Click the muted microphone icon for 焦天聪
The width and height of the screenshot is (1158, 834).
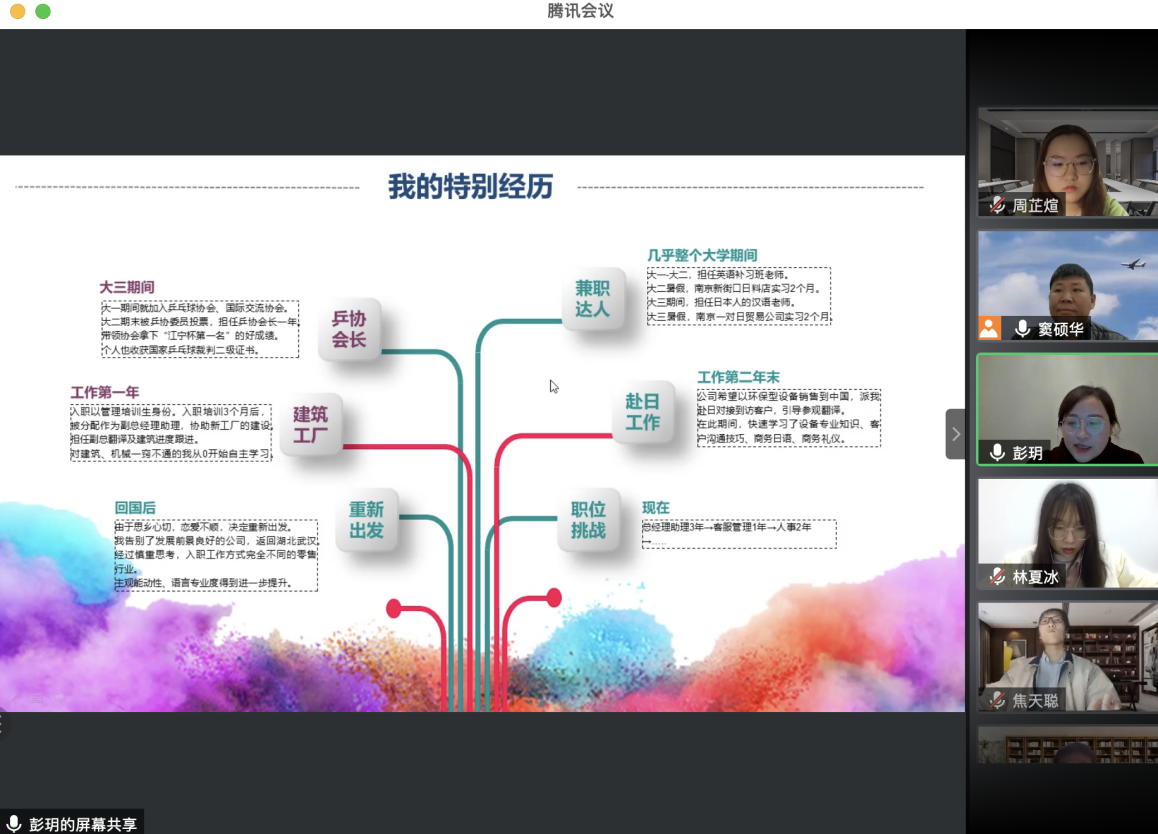997,700
